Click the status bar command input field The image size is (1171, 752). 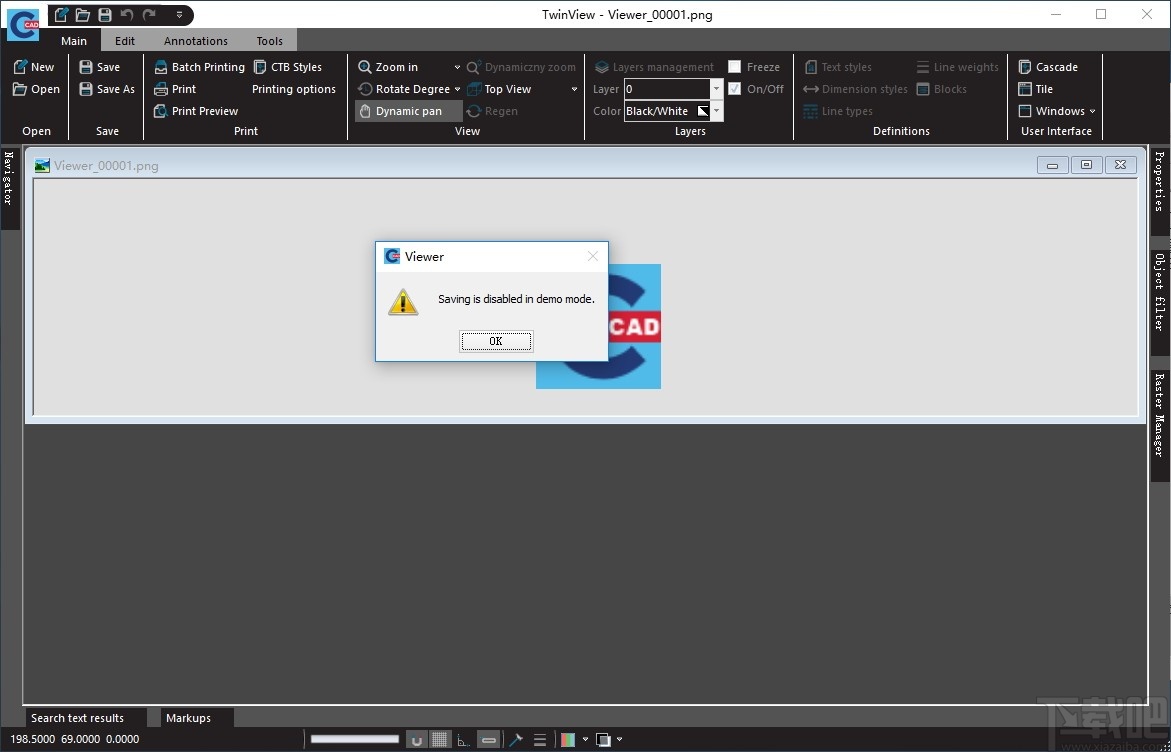point(355,739)
